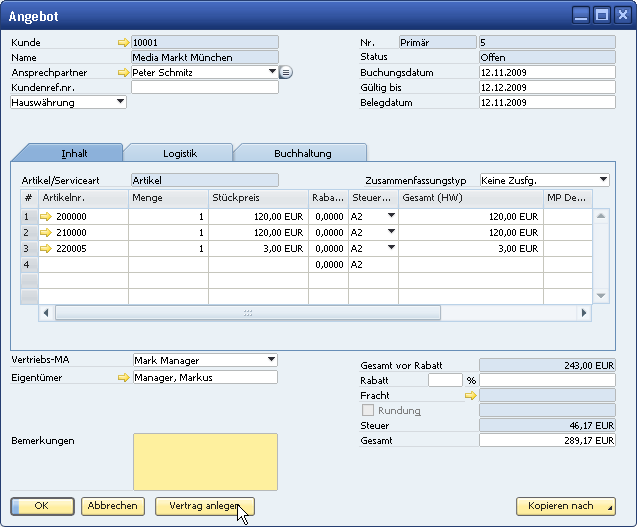Click the Kopieren nach button
This screenshot has width=637, height=527.
566,506
